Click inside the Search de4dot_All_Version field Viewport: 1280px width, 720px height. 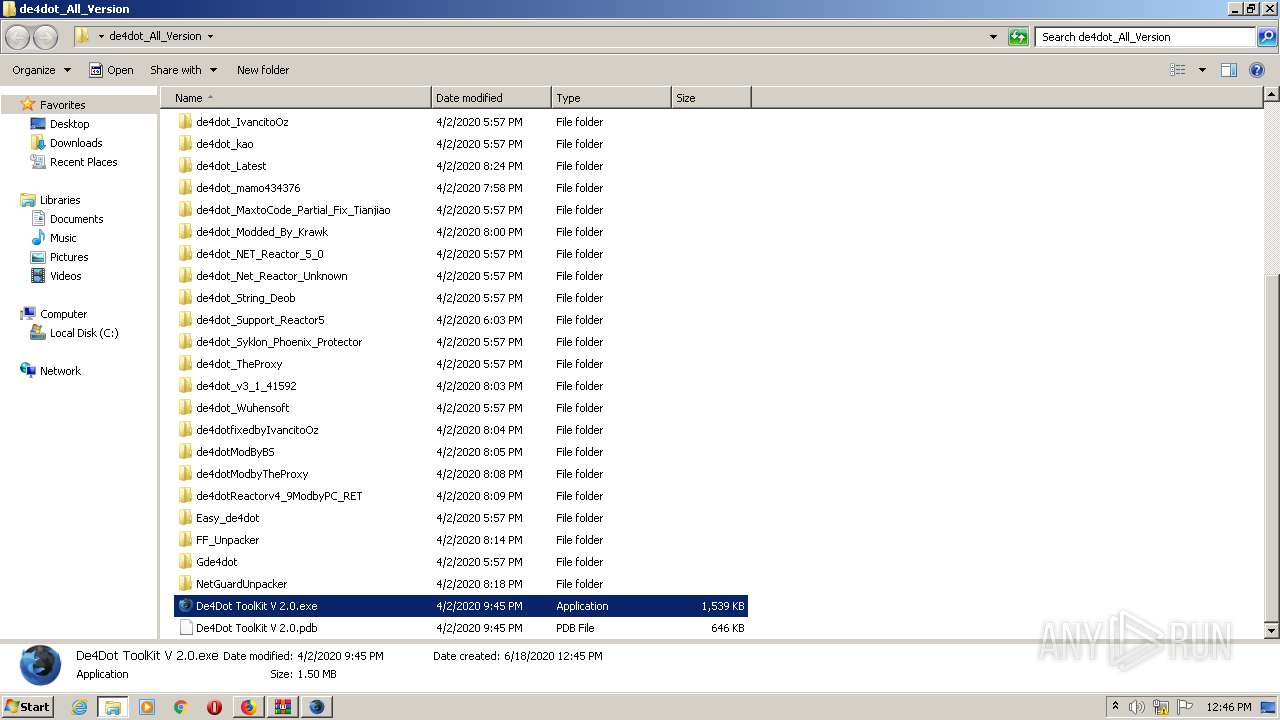click(x=1145, y=37)
